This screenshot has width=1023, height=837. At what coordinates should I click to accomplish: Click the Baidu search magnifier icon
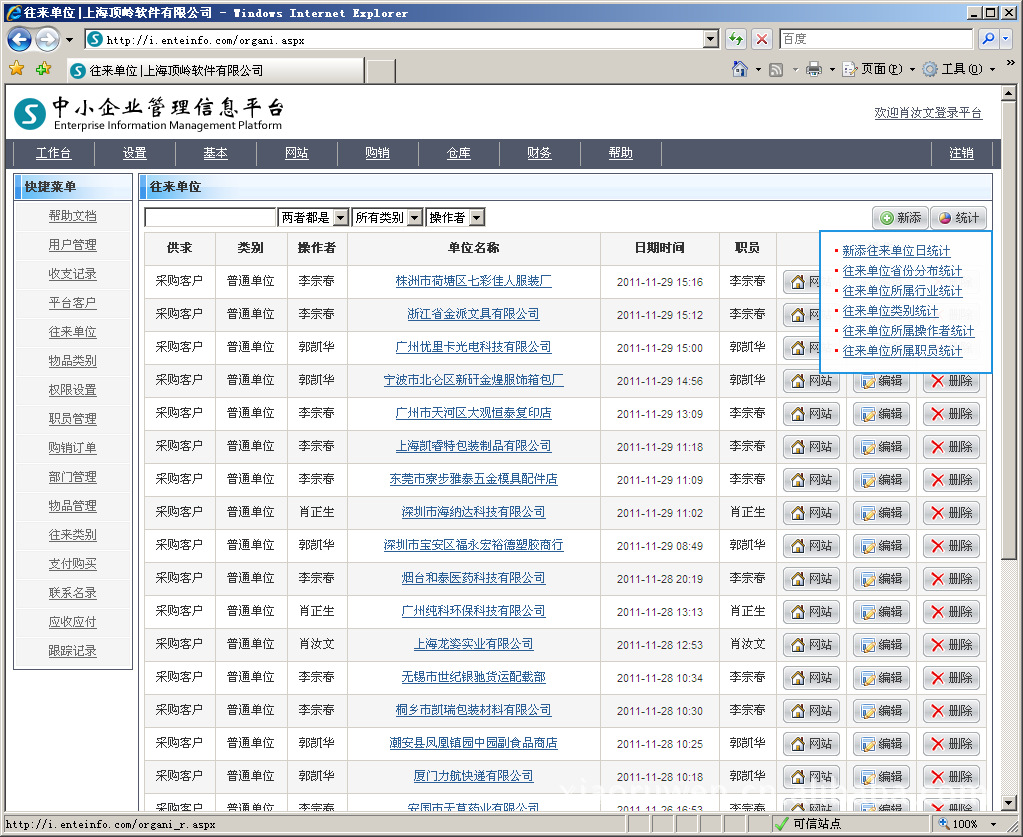(988, 39)
